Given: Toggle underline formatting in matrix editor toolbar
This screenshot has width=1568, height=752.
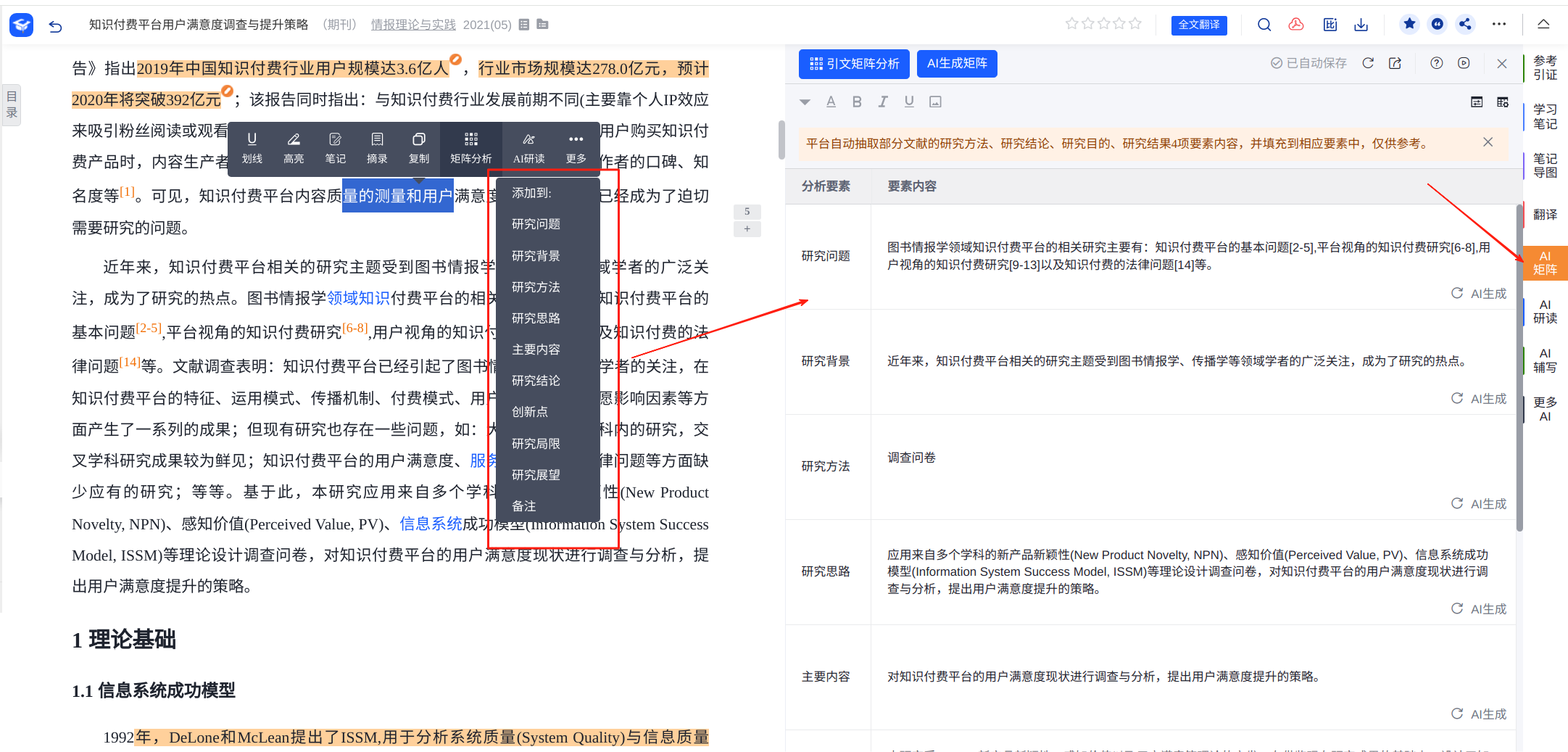Looking at the screenshot, I should (909, 102).
